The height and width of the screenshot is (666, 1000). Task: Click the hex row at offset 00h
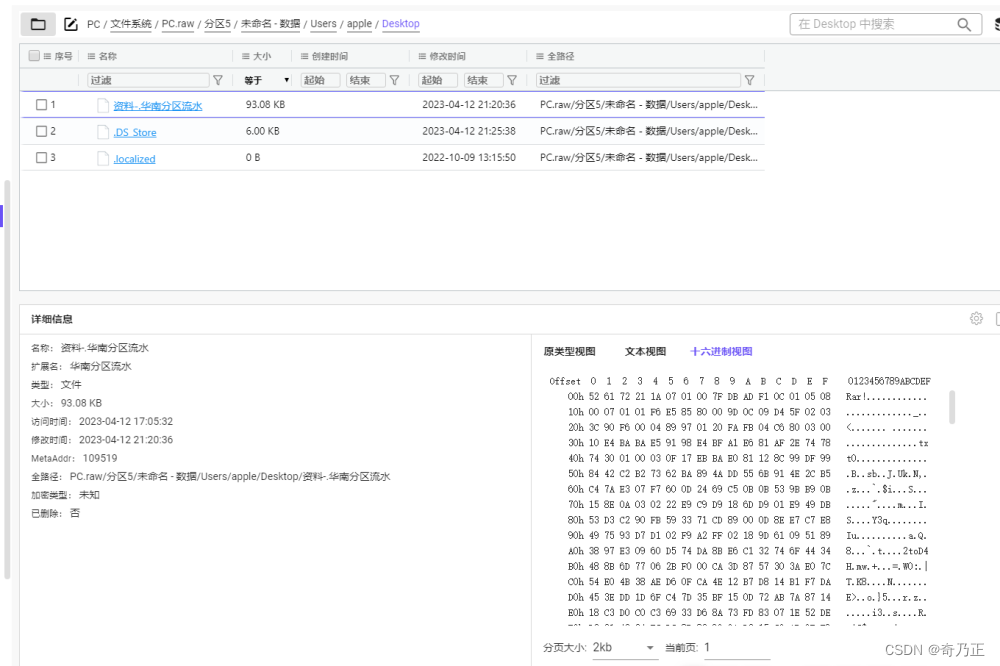click(747, 397)
